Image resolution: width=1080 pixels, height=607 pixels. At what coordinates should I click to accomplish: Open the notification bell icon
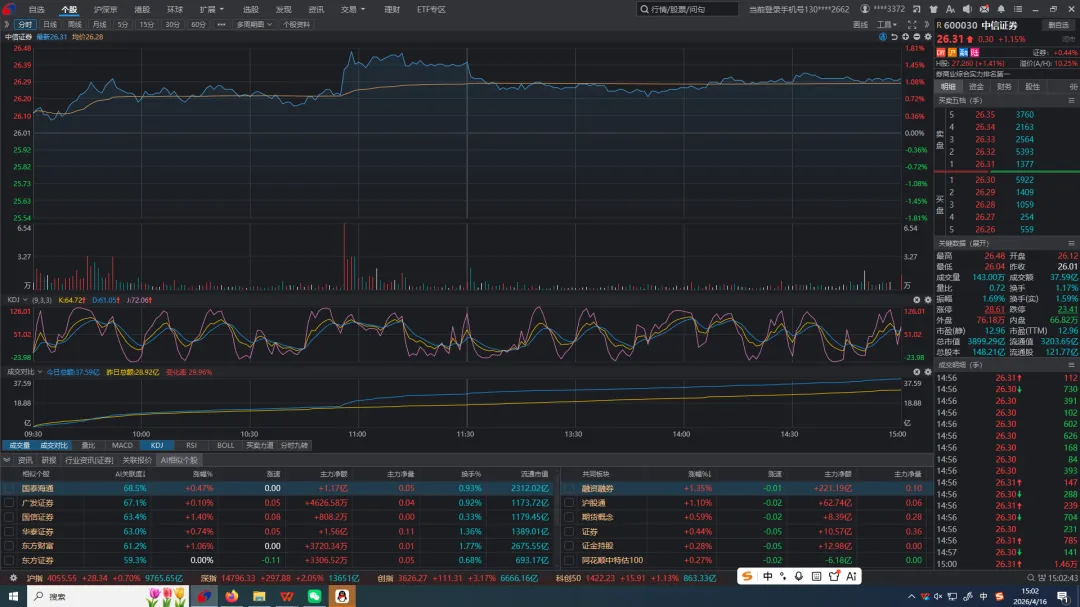coord(1001,9)
